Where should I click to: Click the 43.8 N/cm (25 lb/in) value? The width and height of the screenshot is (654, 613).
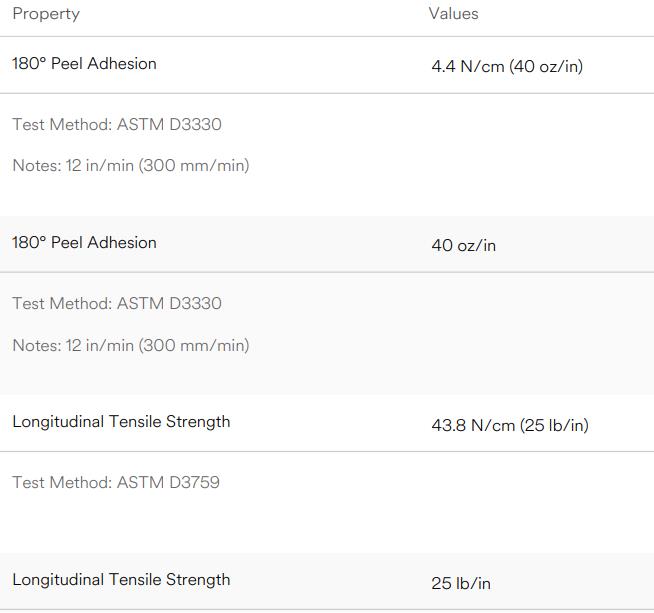(510, 425)
